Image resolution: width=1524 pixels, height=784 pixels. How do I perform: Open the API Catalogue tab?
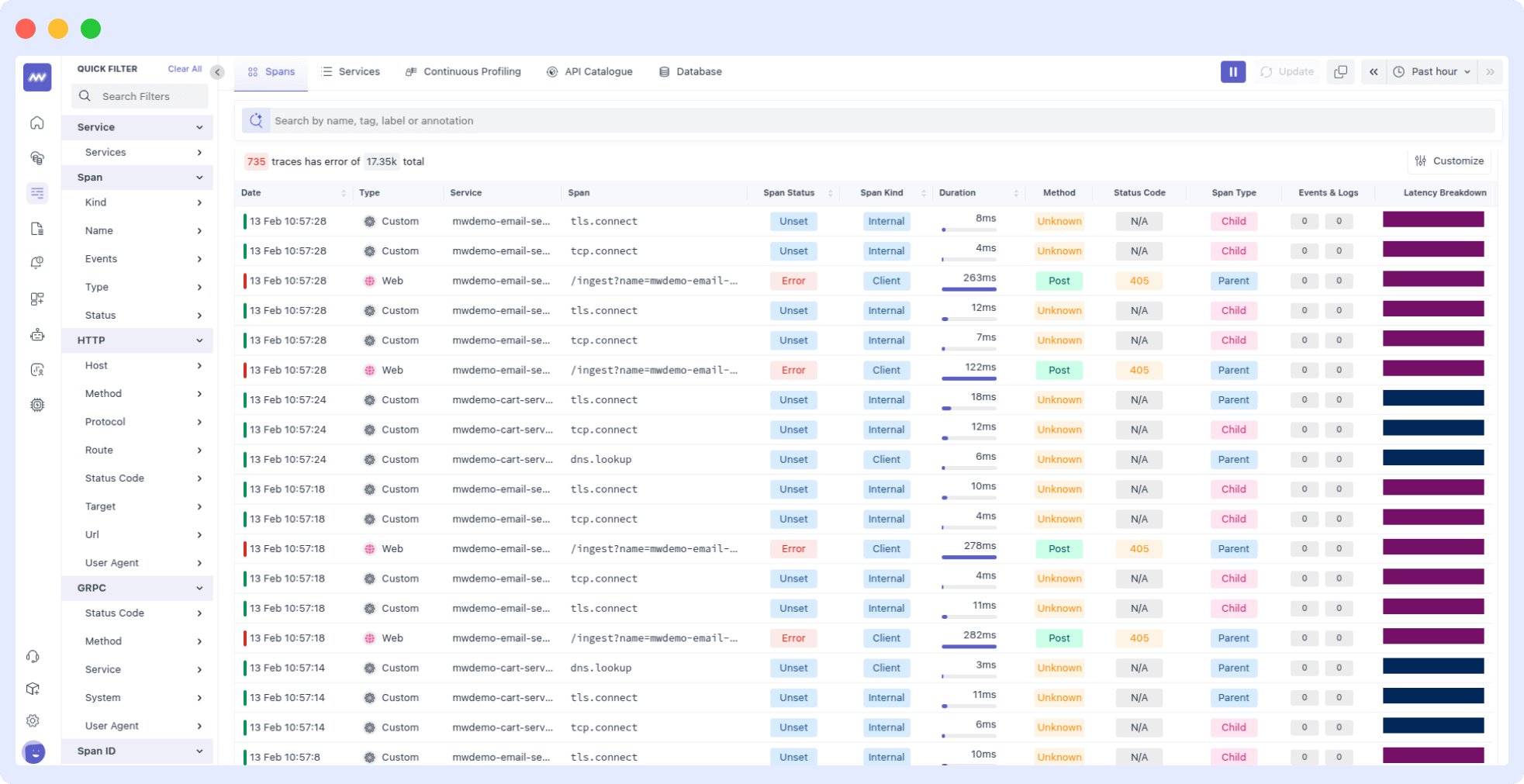589,71
